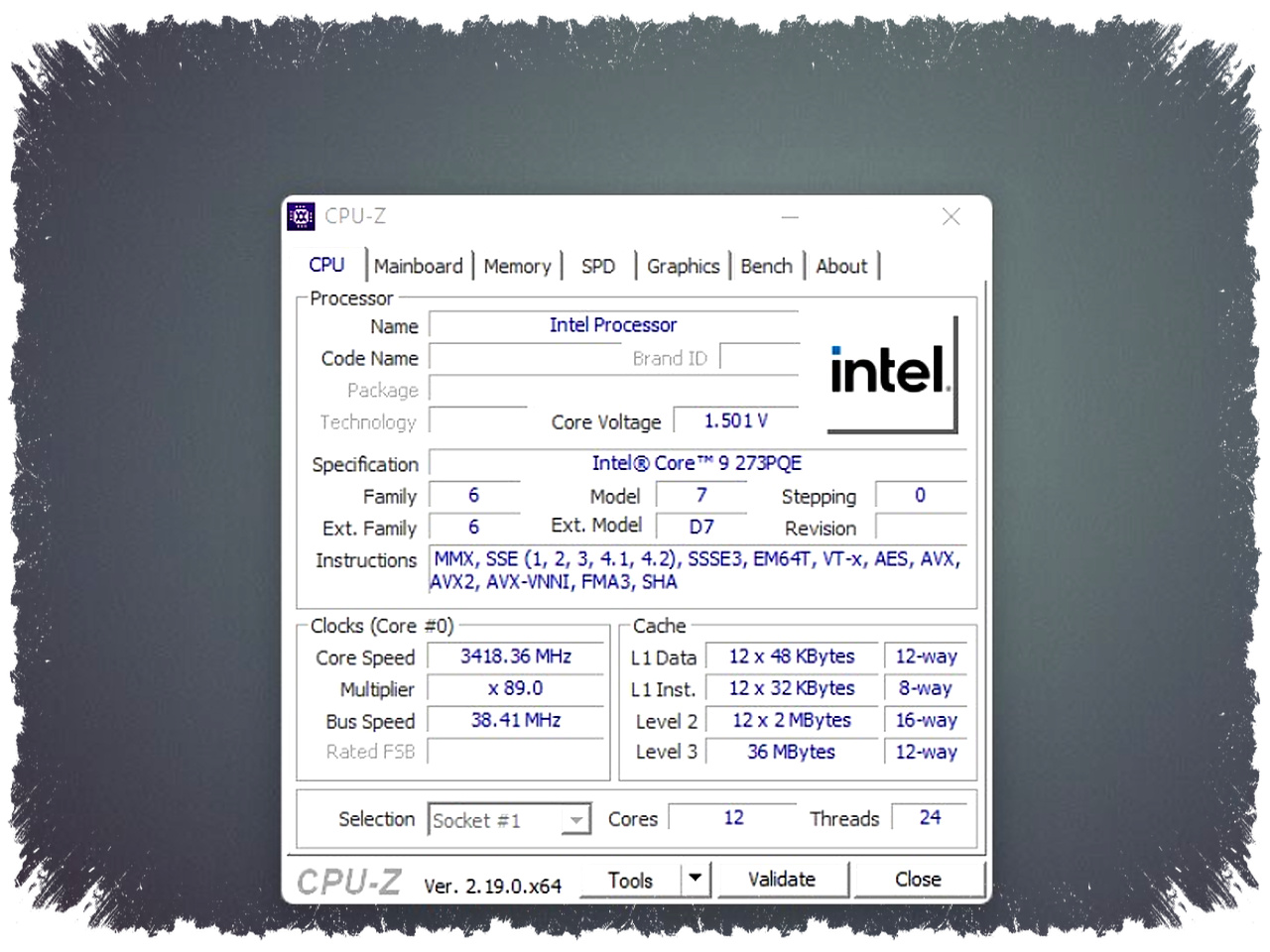Select the CPU tab

point(326,265)
